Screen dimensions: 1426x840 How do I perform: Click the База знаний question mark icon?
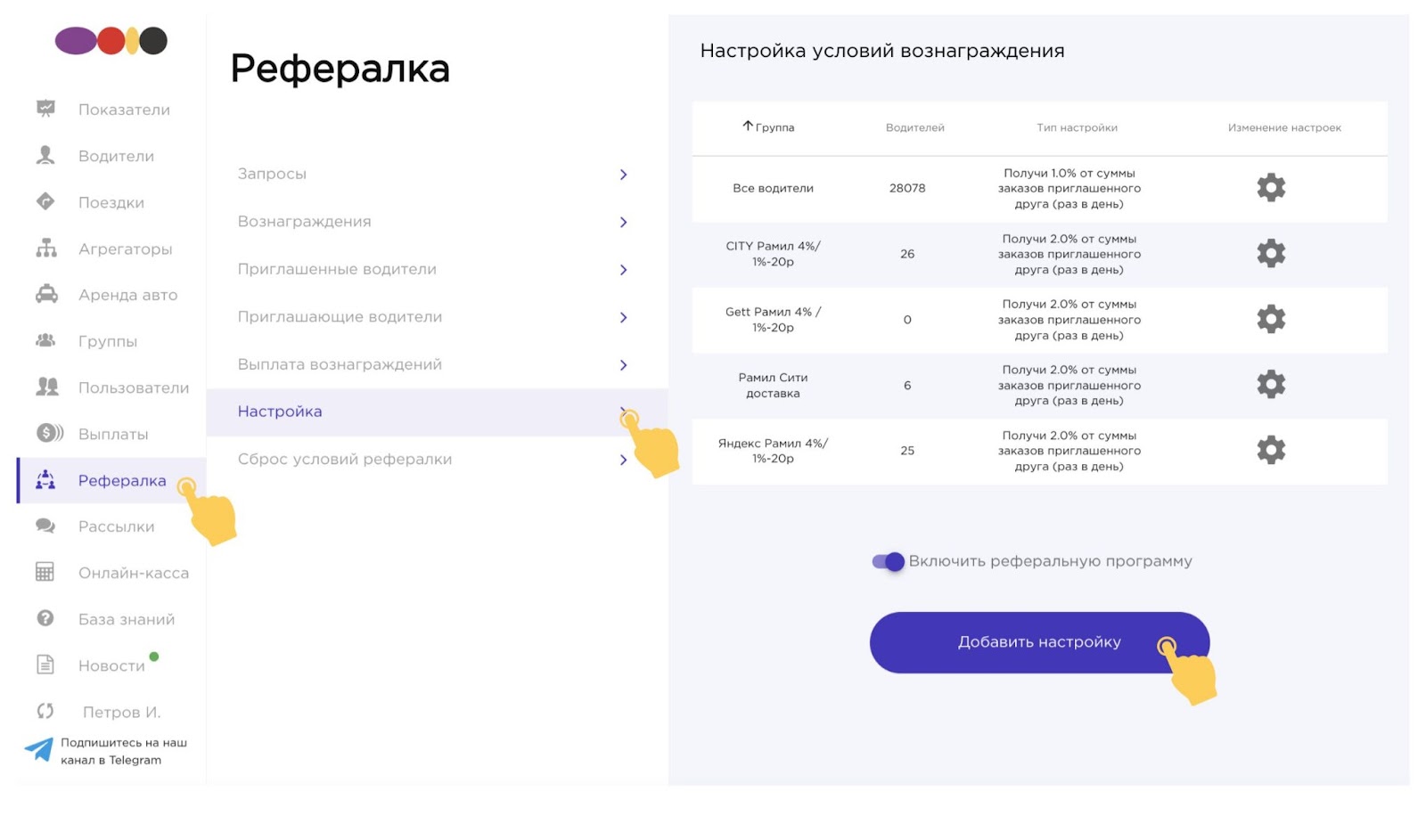(45, 618)
